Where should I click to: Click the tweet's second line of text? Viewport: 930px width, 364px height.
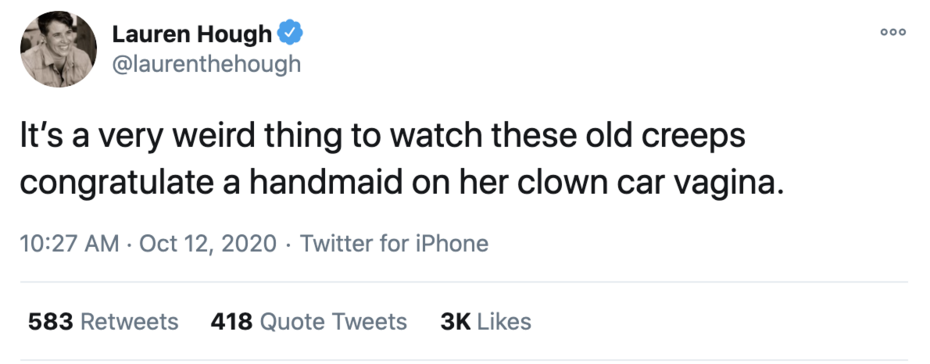pos(402,183)
